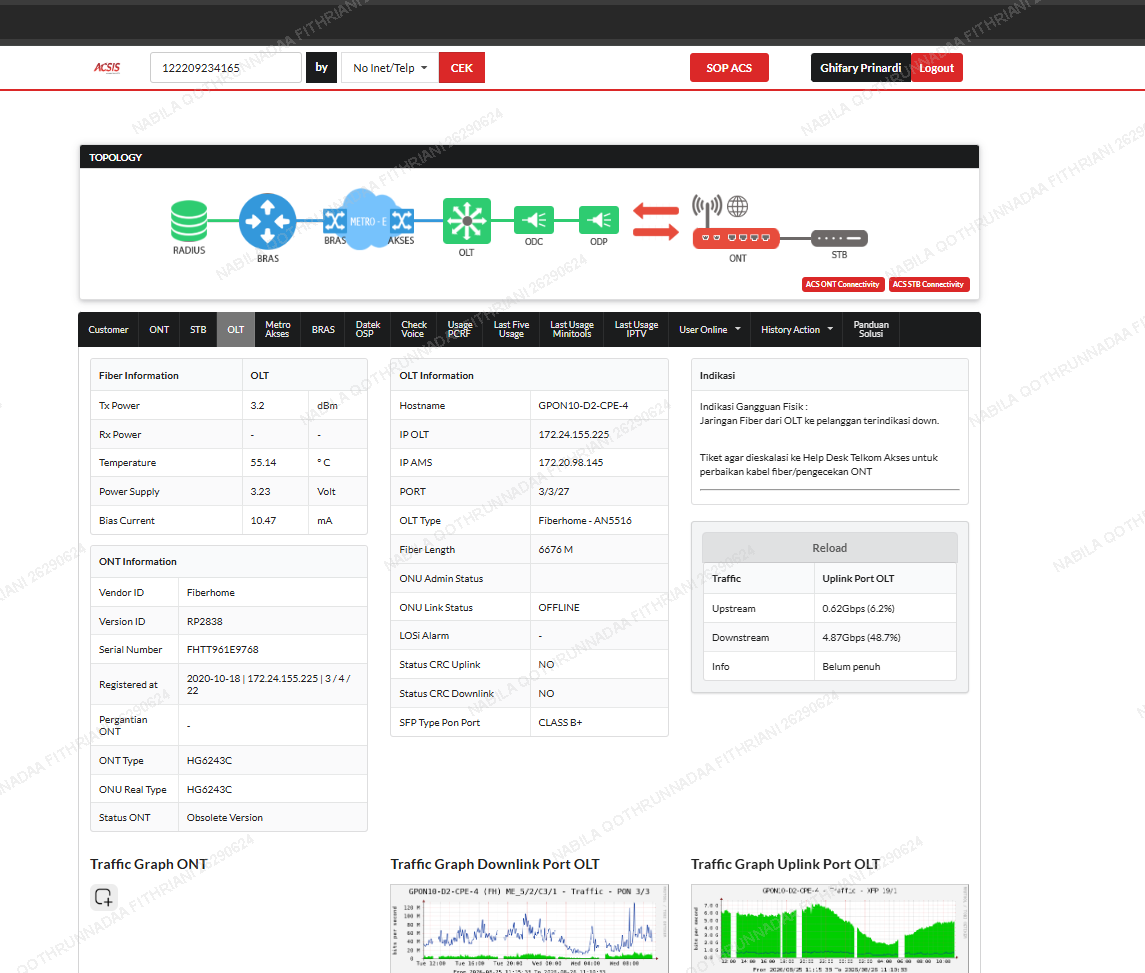Open the Check Voice tab
The width and height of the screenshot is (1145, 973).
pos(413,329)
